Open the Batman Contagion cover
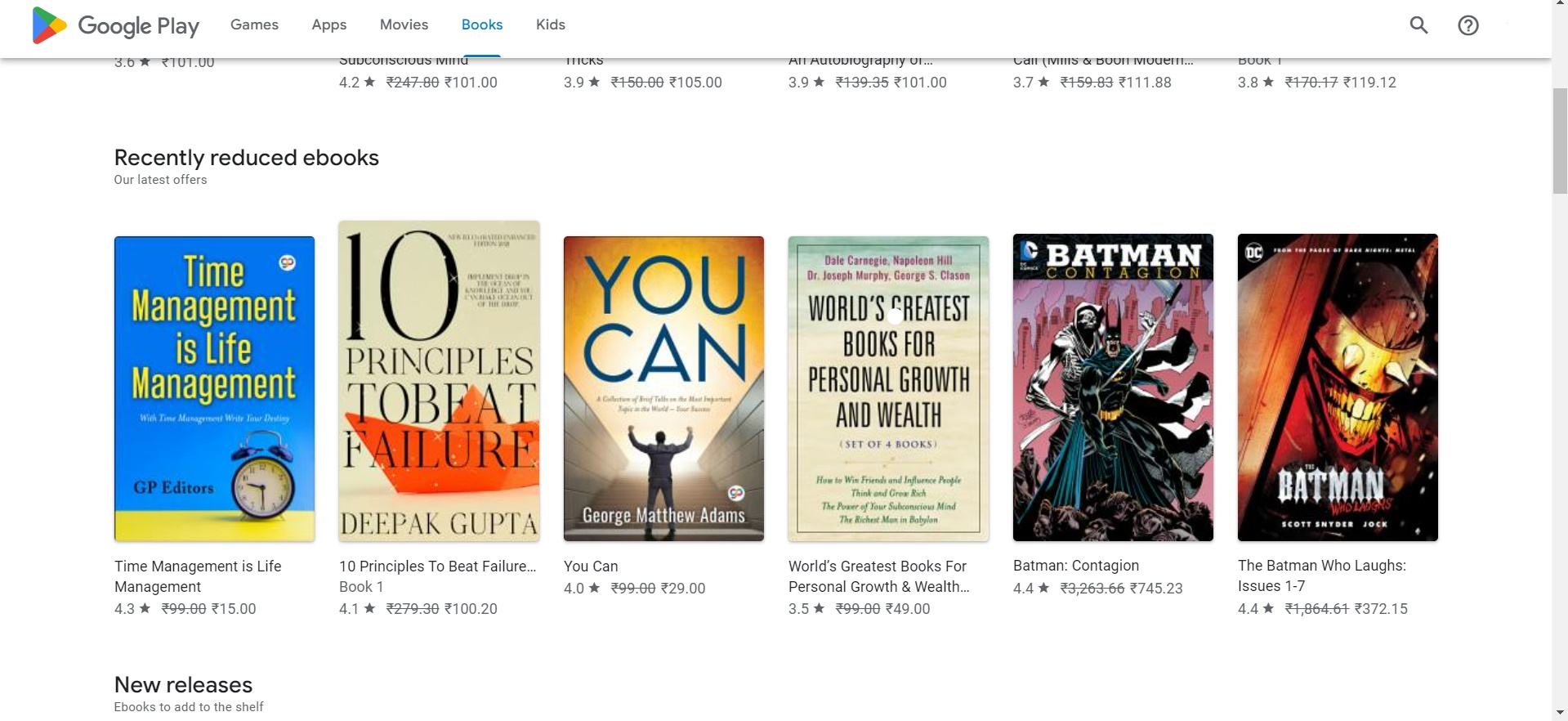 tap(1113, 387)
